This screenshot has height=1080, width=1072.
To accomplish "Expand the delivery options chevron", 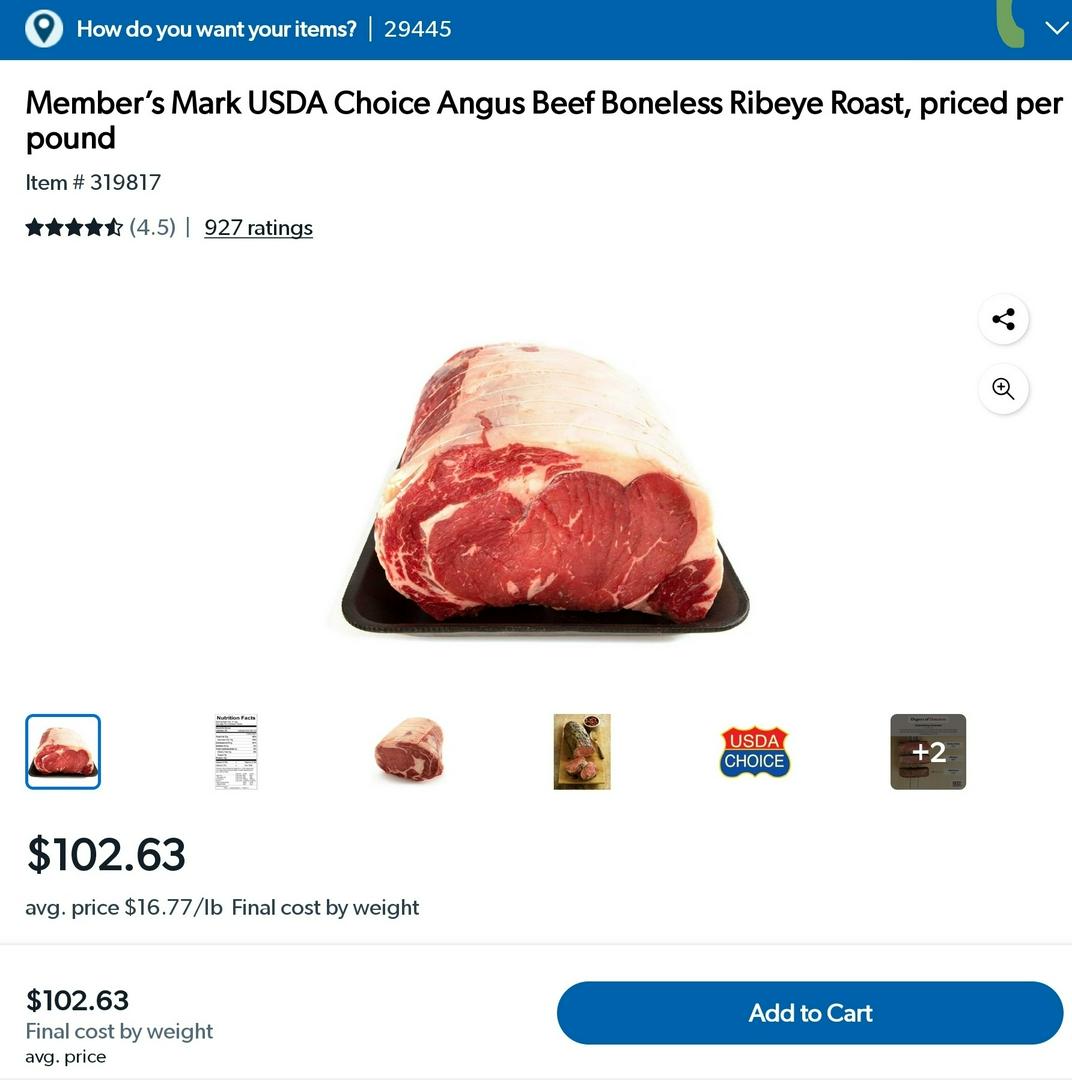I will click(x=1056, y=28).
